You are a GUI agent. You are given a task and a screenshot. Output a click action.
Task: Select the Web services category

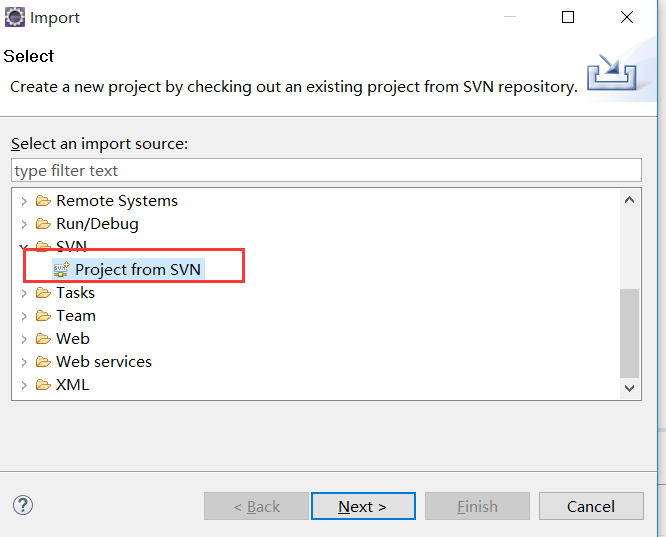click(x=104, y=362)
